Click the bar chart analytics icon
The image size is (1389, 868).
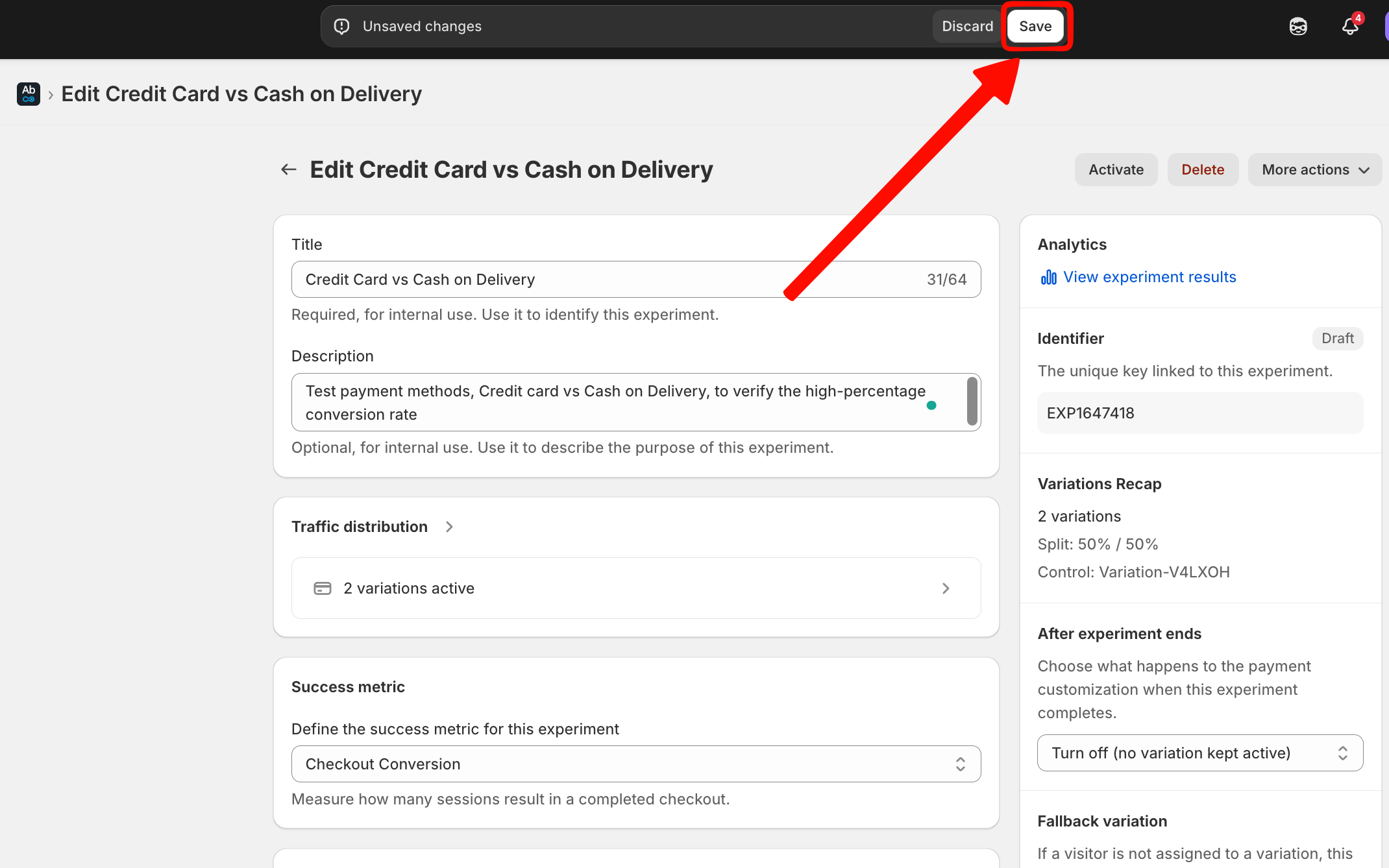[x=1048, y=278]
